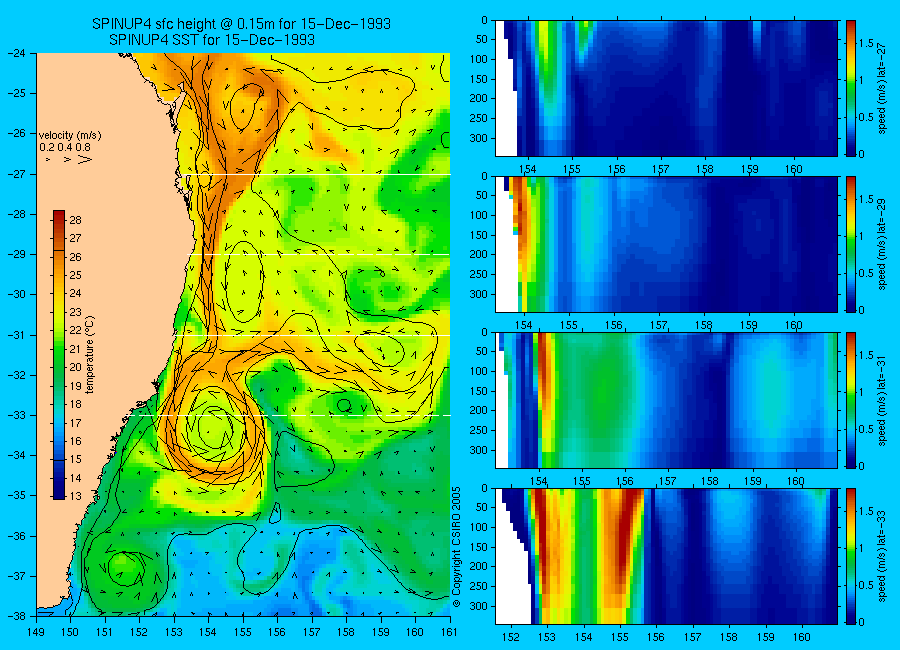
Task: Select the lat=-27 speed section panel
Action: (666, 88)
